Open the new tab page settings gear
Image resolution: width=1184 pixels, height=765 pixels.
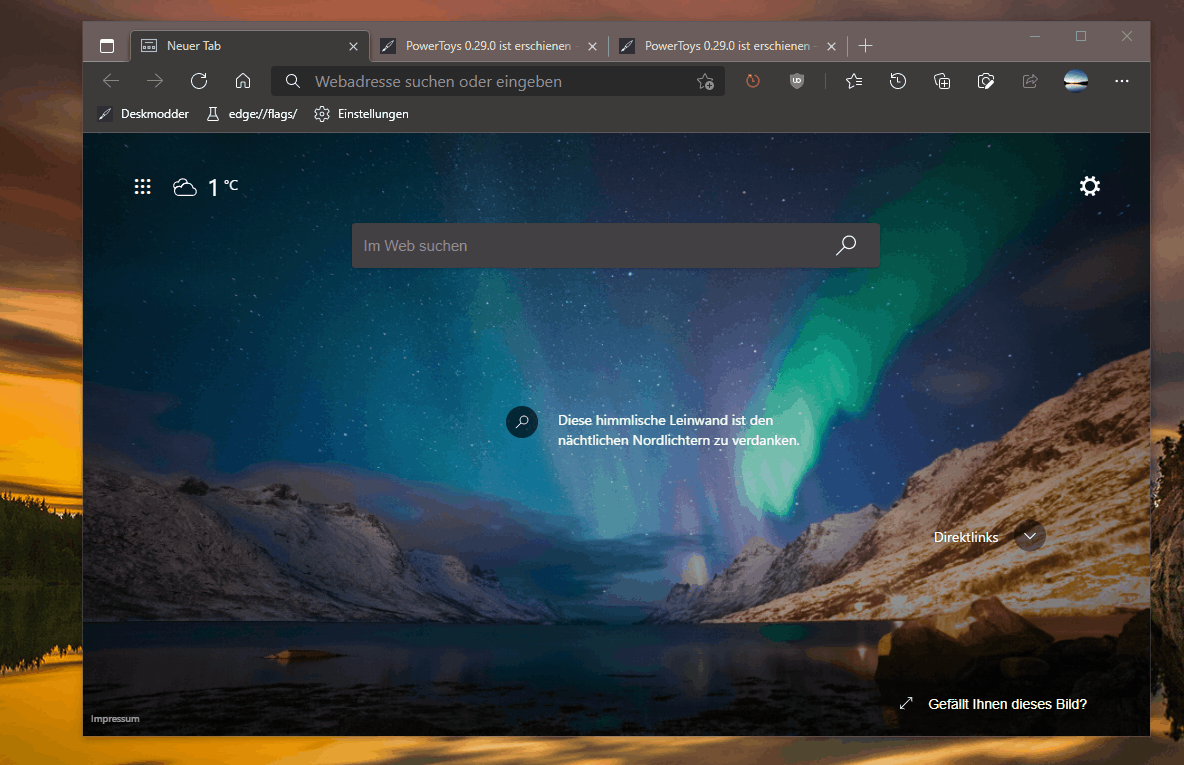(x=1089, y=186)
